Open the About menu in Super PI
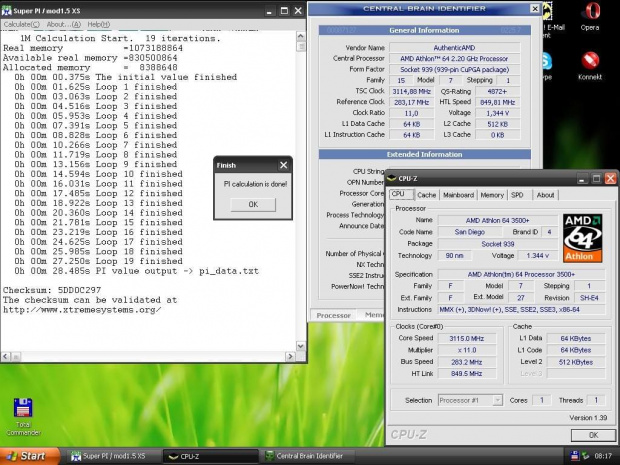This screenshot has width=620, height=465. [63, 25]
